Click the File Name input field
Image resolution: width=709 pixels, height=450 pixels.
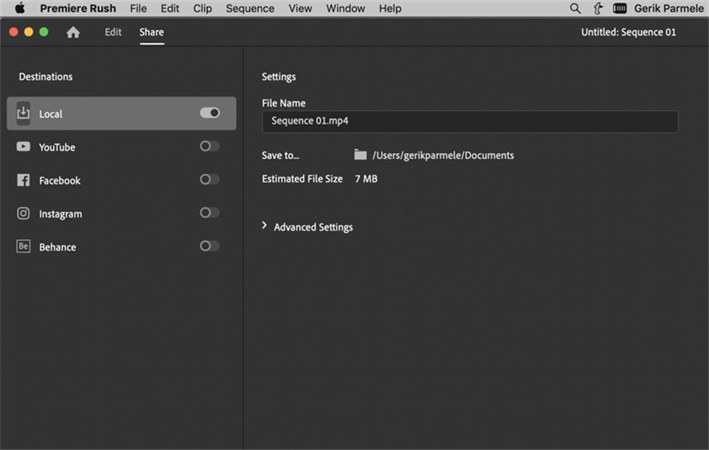tap(469, 121)
